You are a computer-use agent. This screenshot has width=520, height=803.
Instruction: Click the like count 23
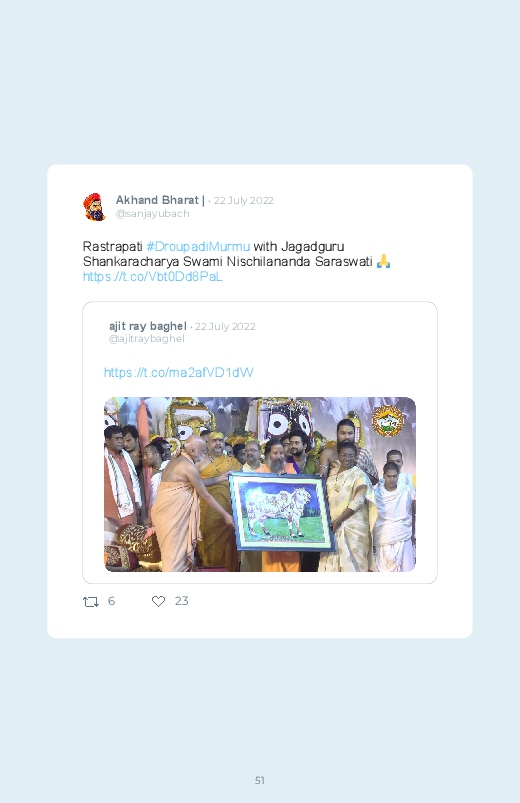pos(181,601)
